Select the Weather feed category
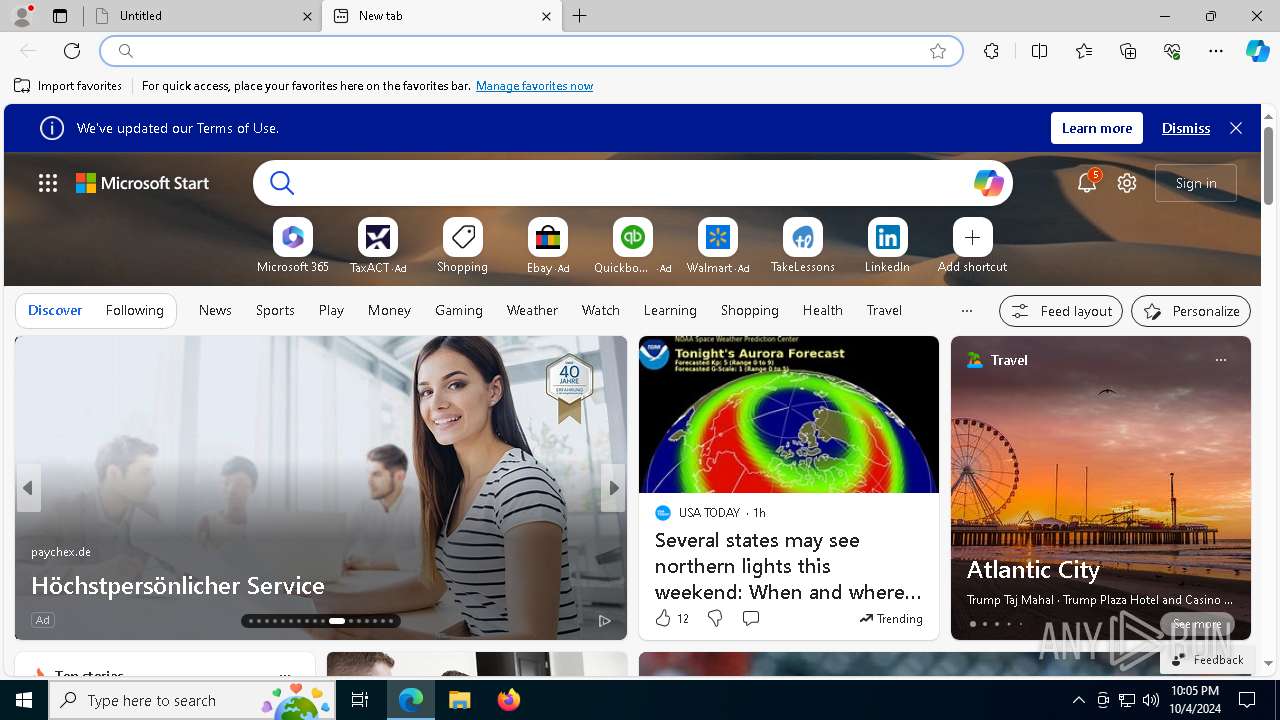This screenshot has width=1280, height=720. coord(532,311)
